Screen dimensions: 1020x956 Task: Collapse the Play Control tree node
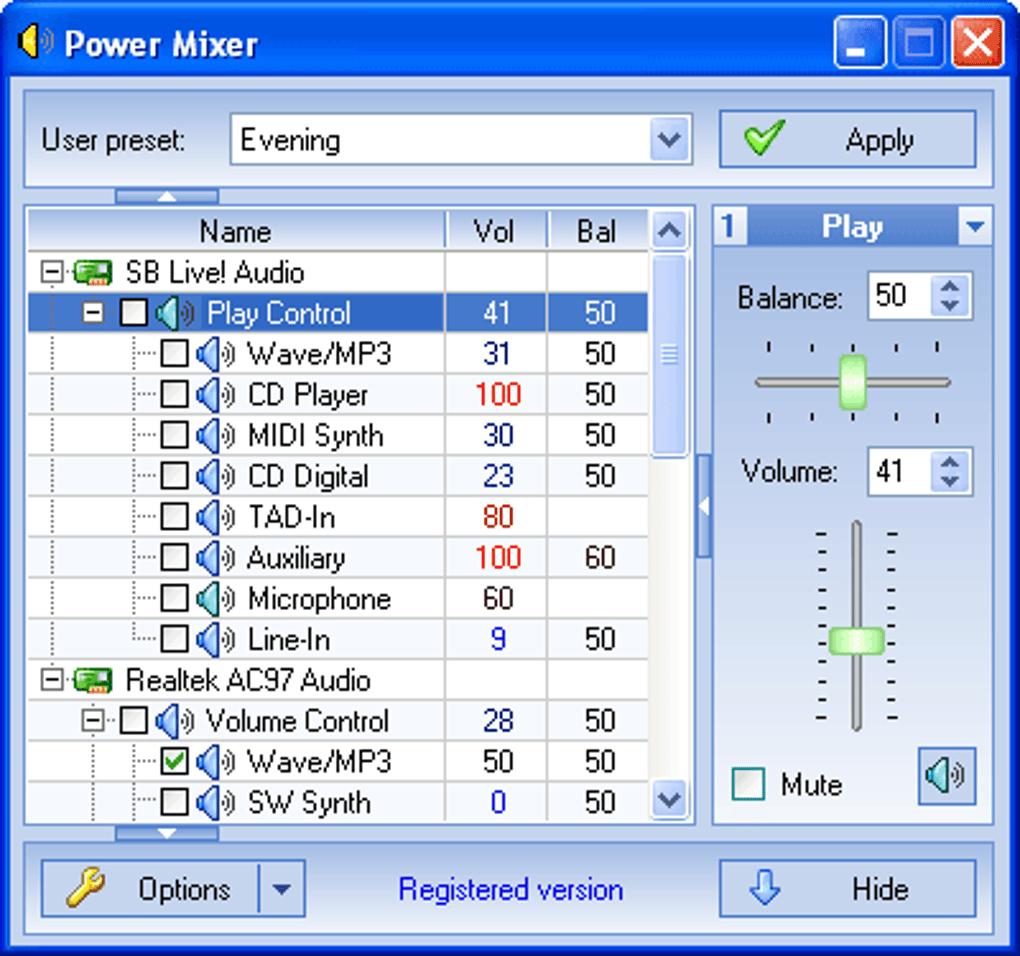point(93,313)
